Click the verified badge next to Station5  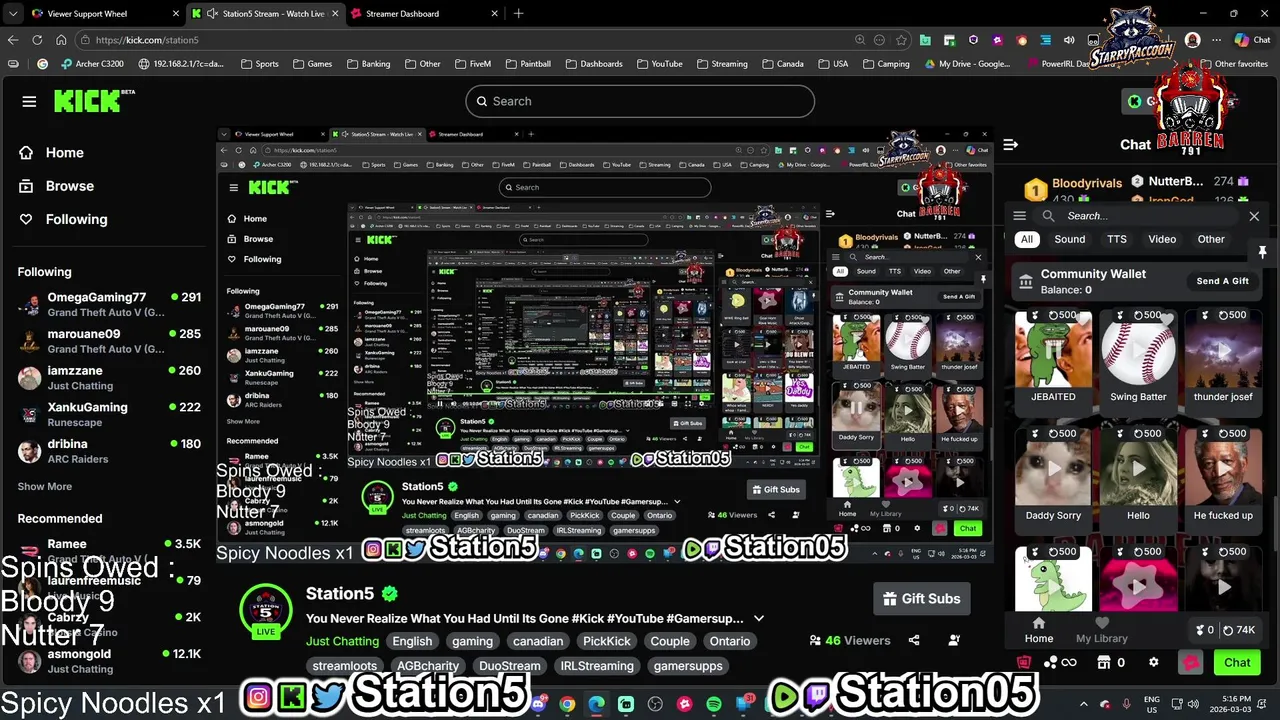tap(390, 594)
